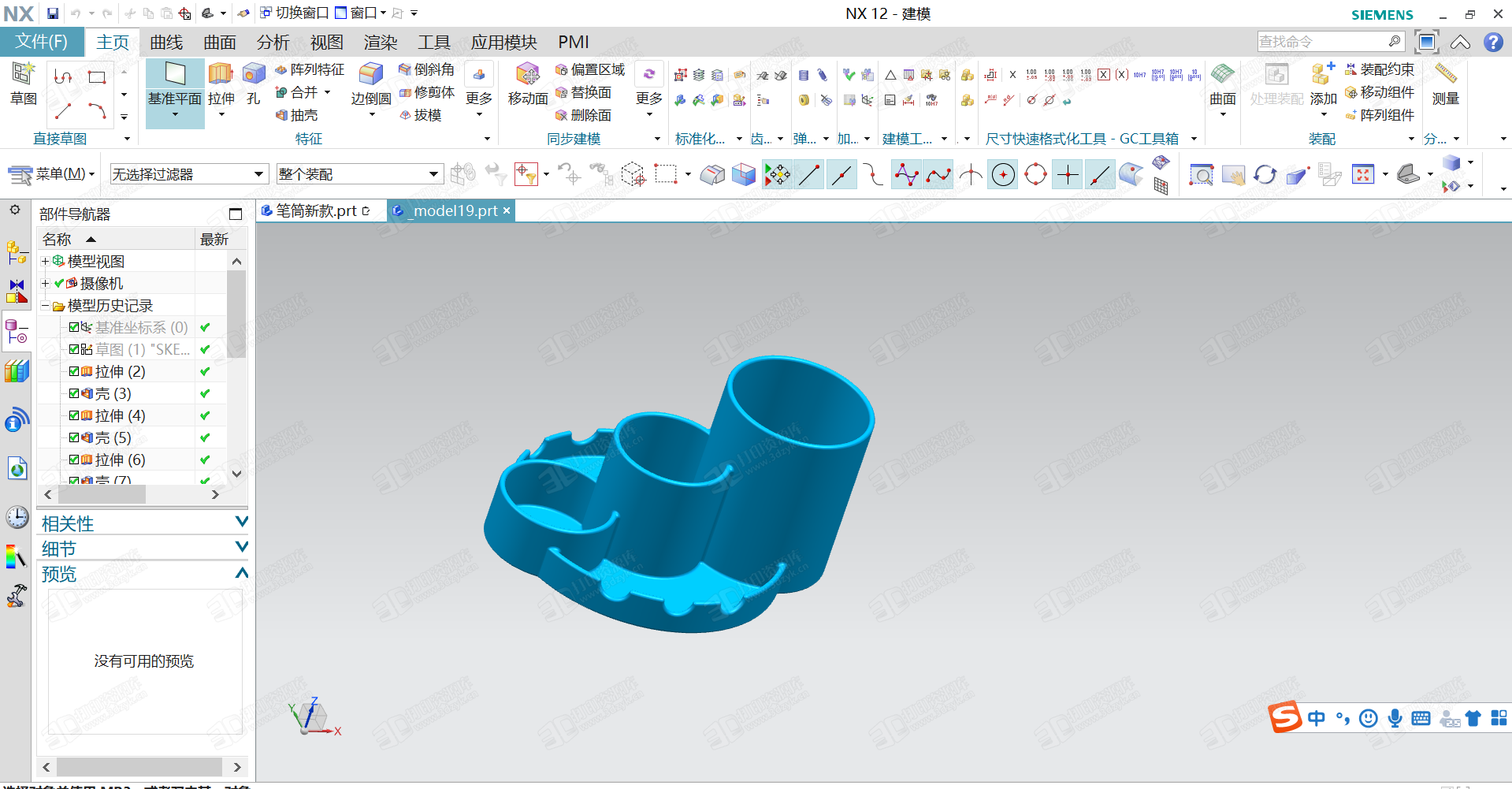The height and width of the screenshot is (789, 1512).
Task: Switch to the 笔筒新款.prt document tab
Action: coord(316,210)
